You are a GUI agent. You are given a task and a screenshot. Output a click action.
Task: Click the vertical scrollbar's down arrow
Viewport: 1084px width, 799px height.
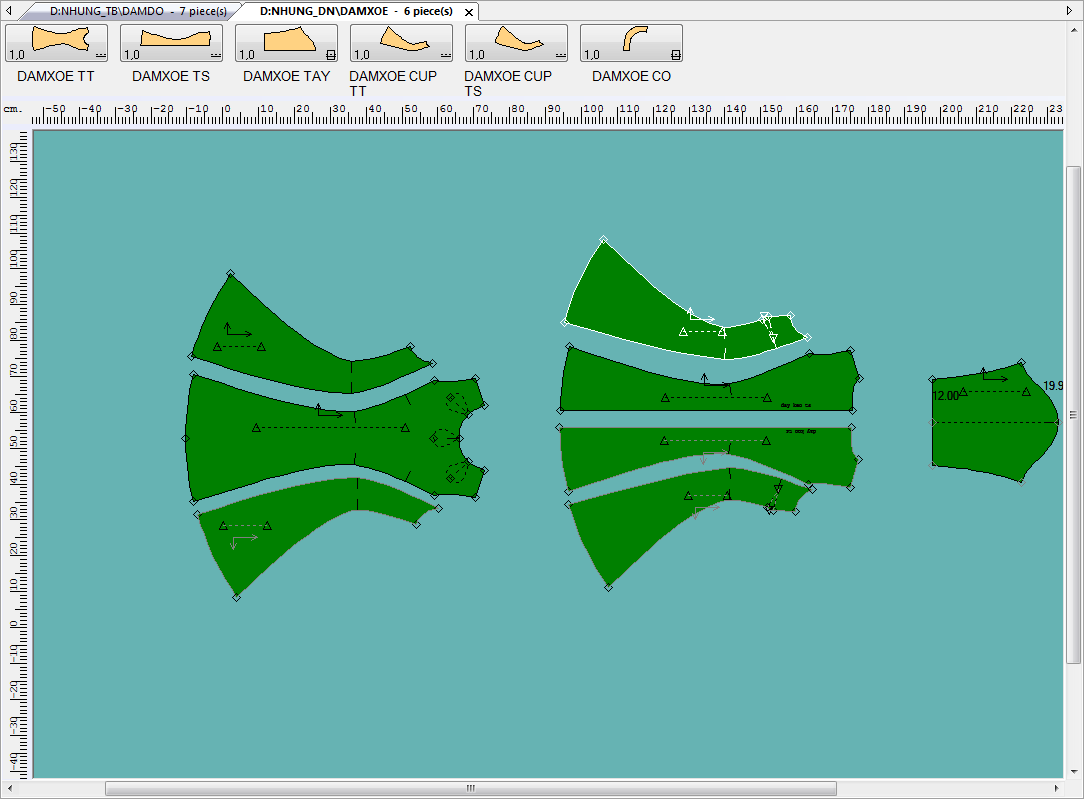click(x=1074, y=771)
